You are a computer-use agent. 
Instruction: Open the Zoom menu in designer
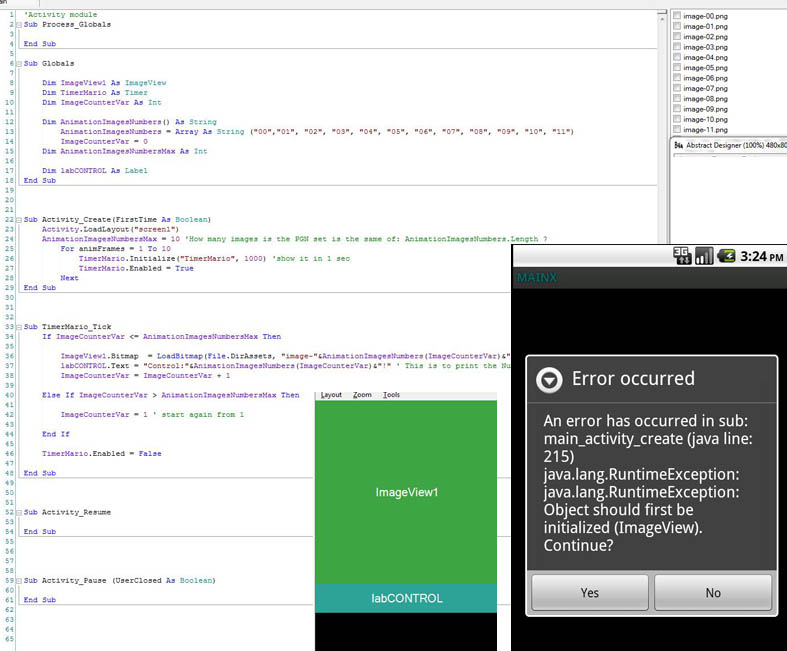tap(362, 395)
